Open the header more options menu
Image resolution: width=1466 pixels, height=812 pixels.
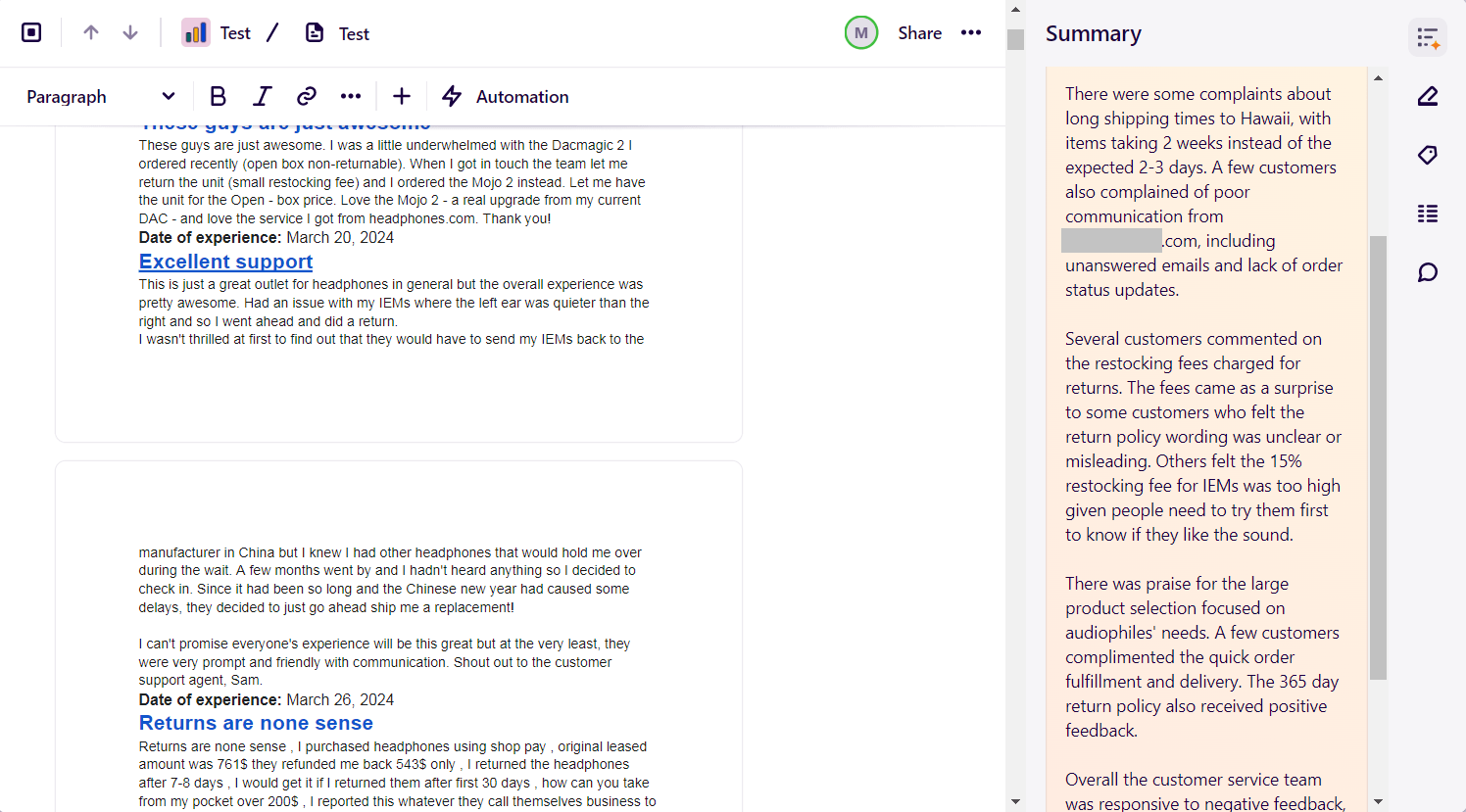[x=971, y=32]
